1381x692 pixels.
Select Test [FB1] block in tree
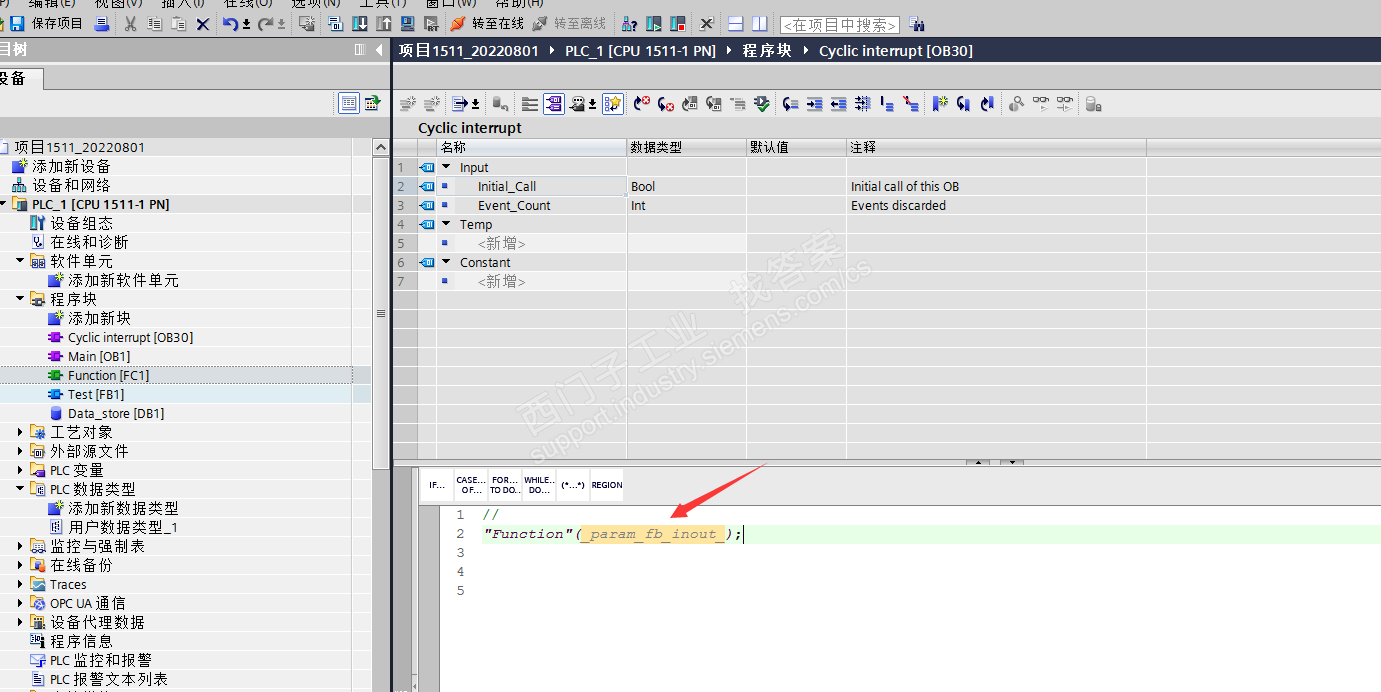point(96,394)
